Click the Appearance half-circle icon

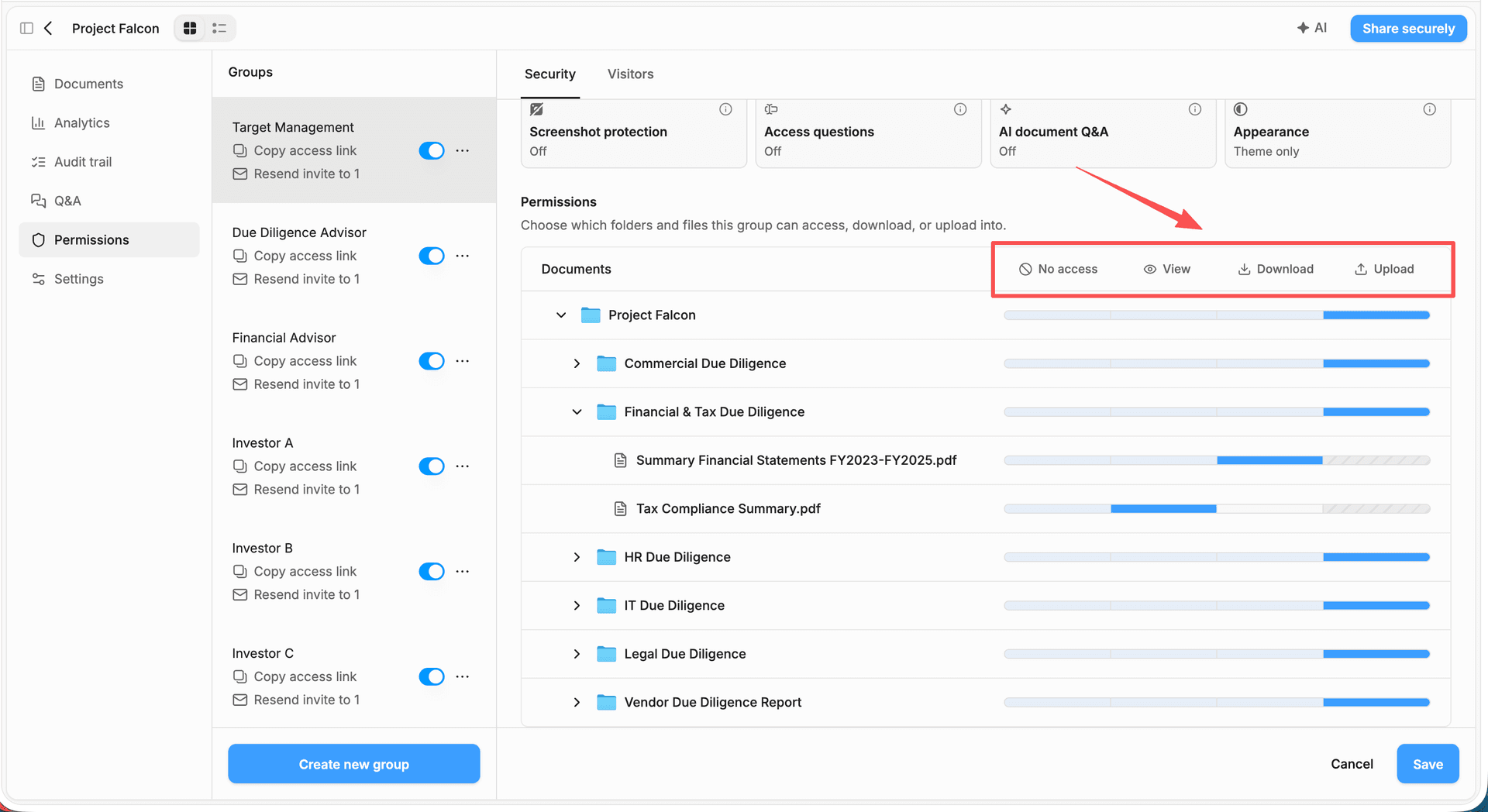[x=1241, y=109]
